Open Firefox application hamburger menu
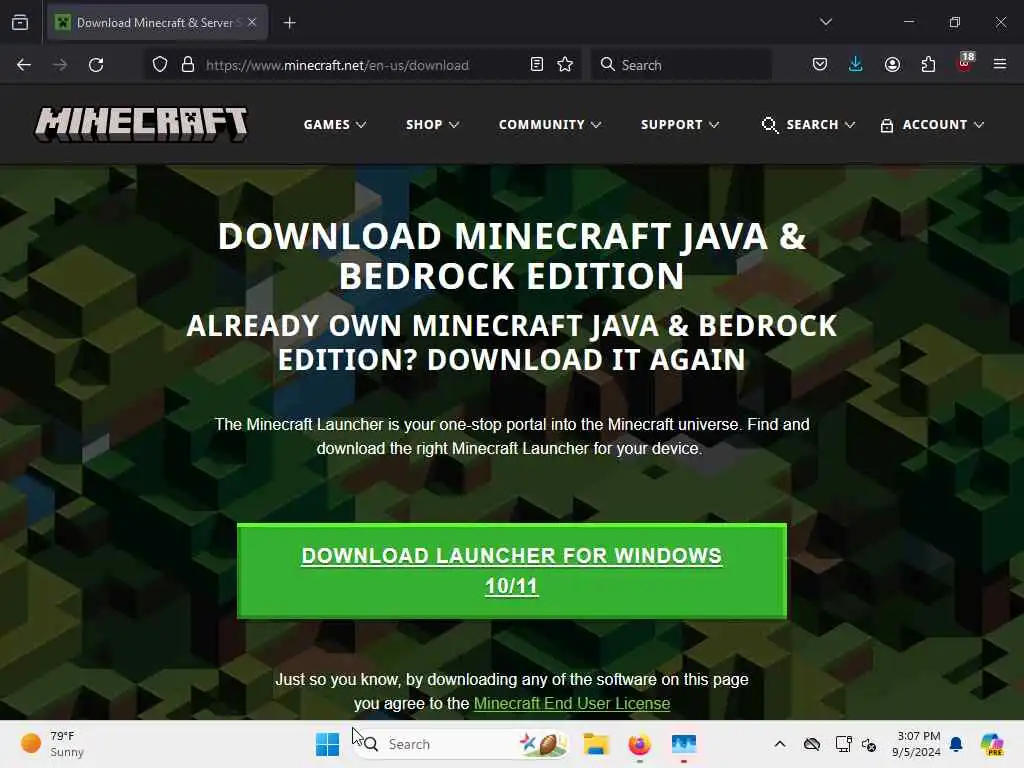The image size is (1024, 768). [x=1000, y=64]
